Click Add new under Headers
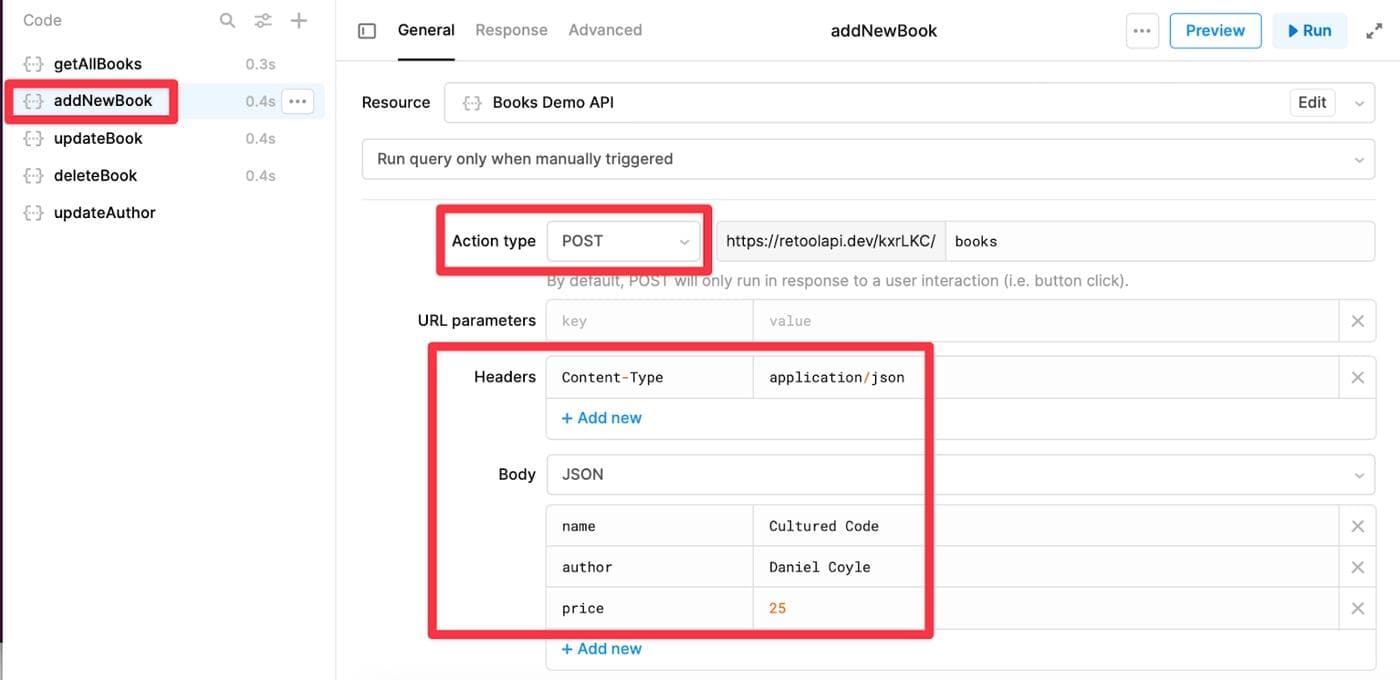This screenshot has height=680, width=1400. (602, 418)
